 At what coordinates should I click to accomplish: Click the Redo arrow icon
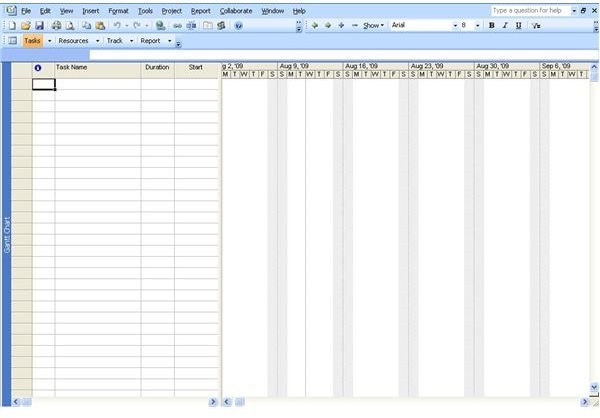[137, 26]
